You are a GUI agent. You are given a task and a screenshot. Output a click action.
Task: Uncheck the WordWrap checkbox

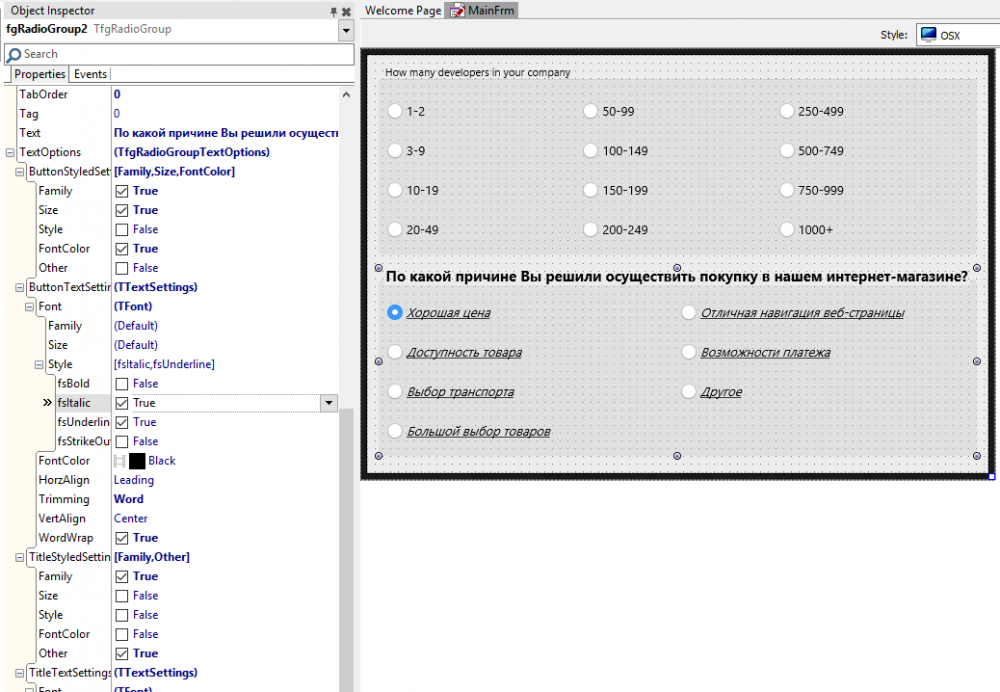coord(122,538)
